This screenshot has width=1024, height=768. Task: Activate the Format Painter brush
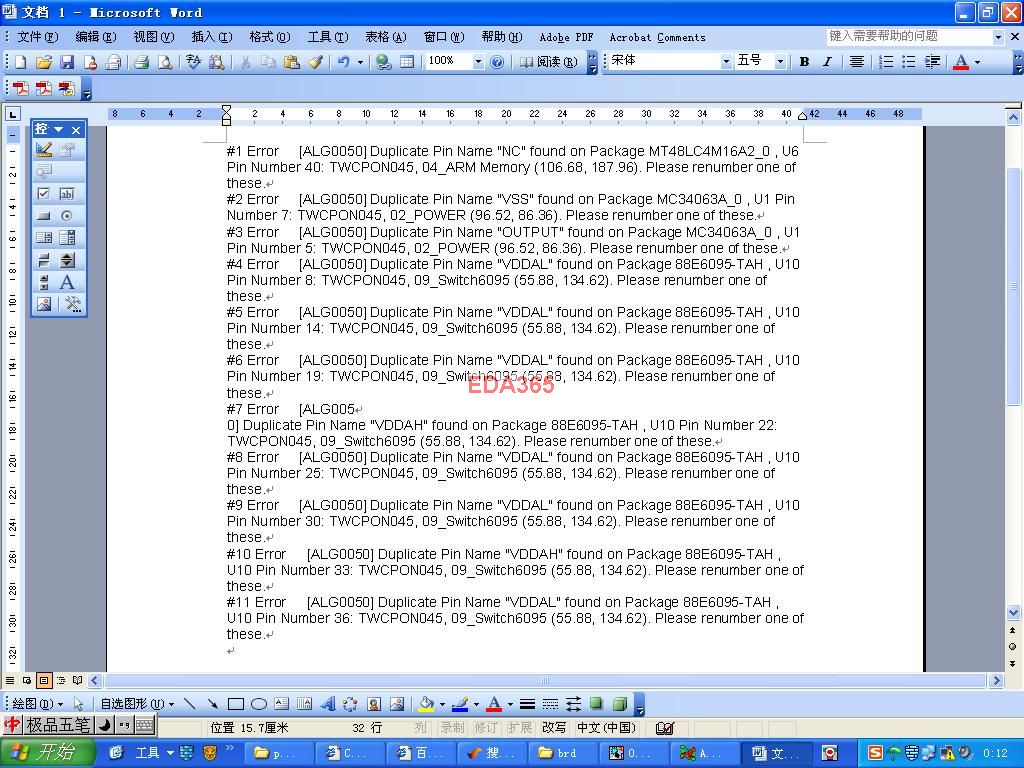tap(315, 62)
